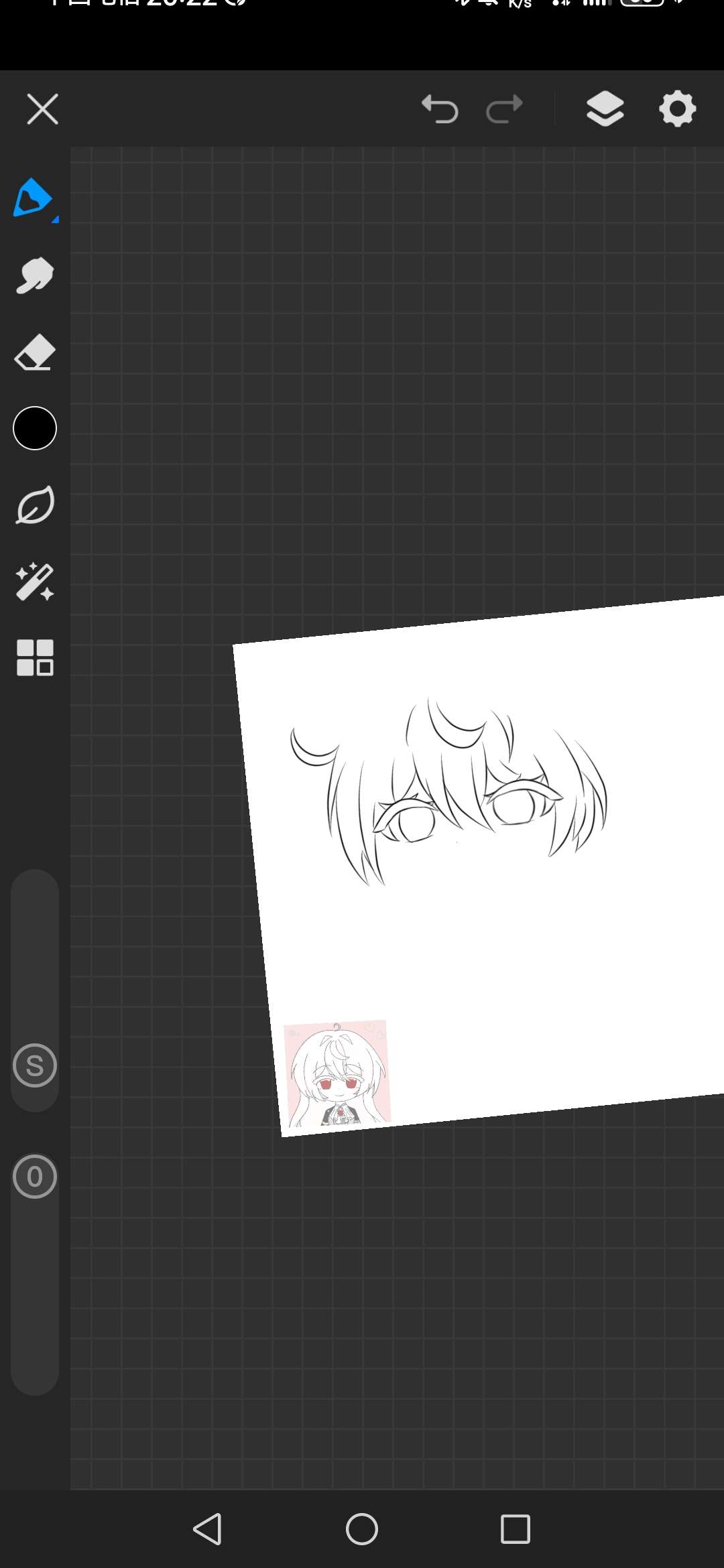Open Android recent apps
The height and width of the screenshot is (1568, 724).
pyautogui.click(x=516, y=1529)
